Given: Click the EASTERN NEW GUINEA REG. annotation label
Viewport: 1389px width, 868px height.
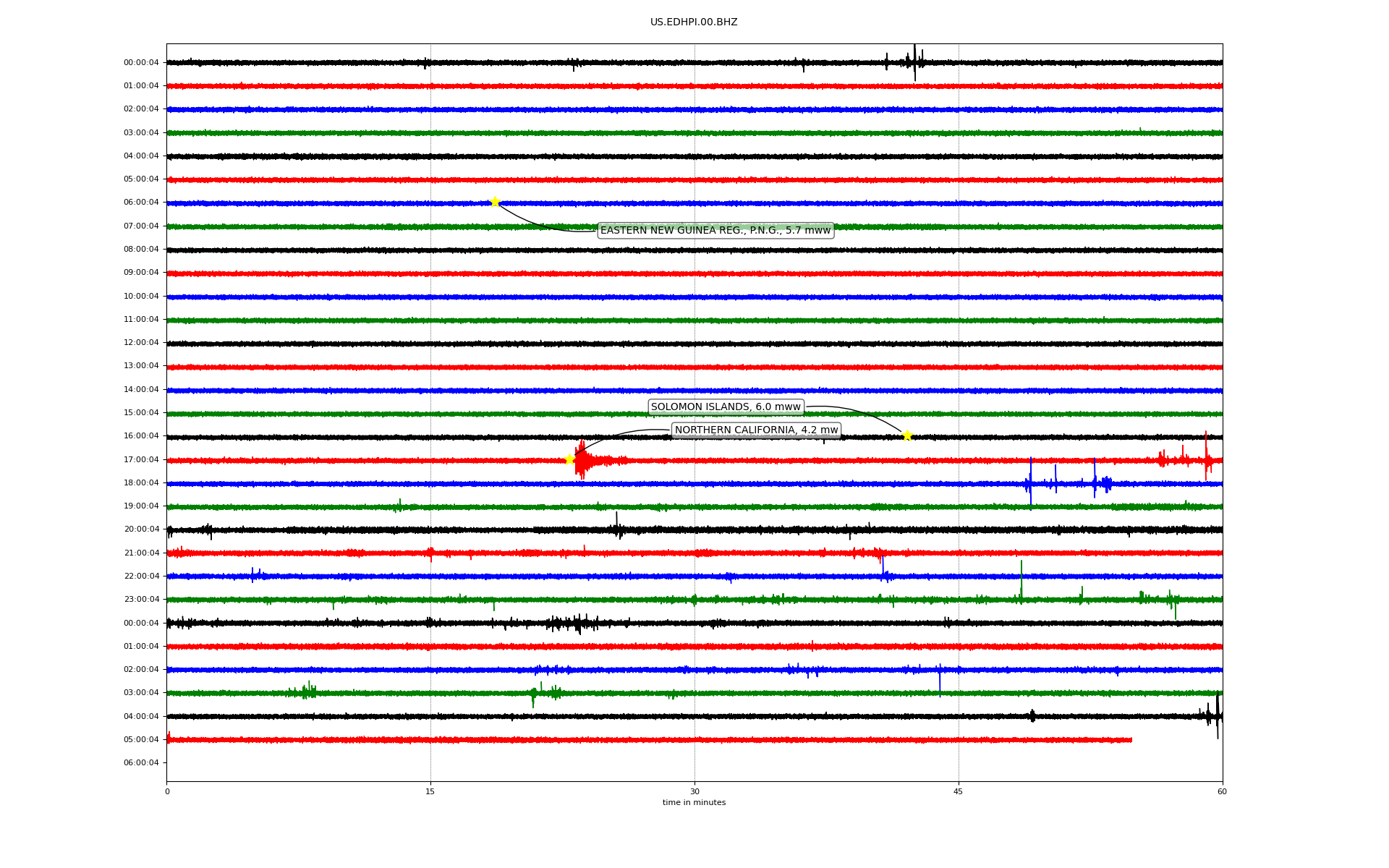Looking at the screenshot, I should pos(715,231).
